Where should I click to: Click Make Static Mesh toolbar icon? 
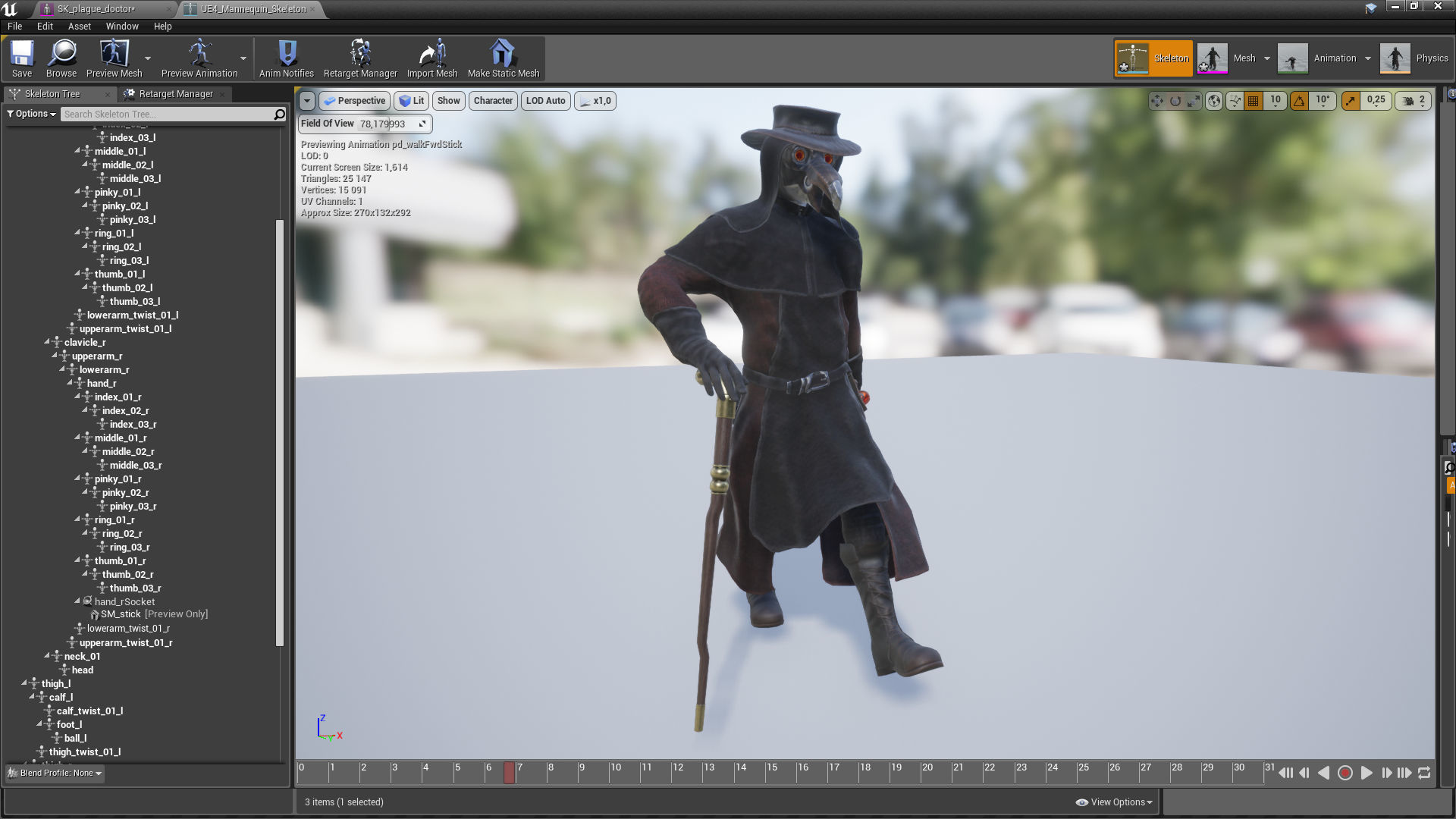click(x=504, y=58)
